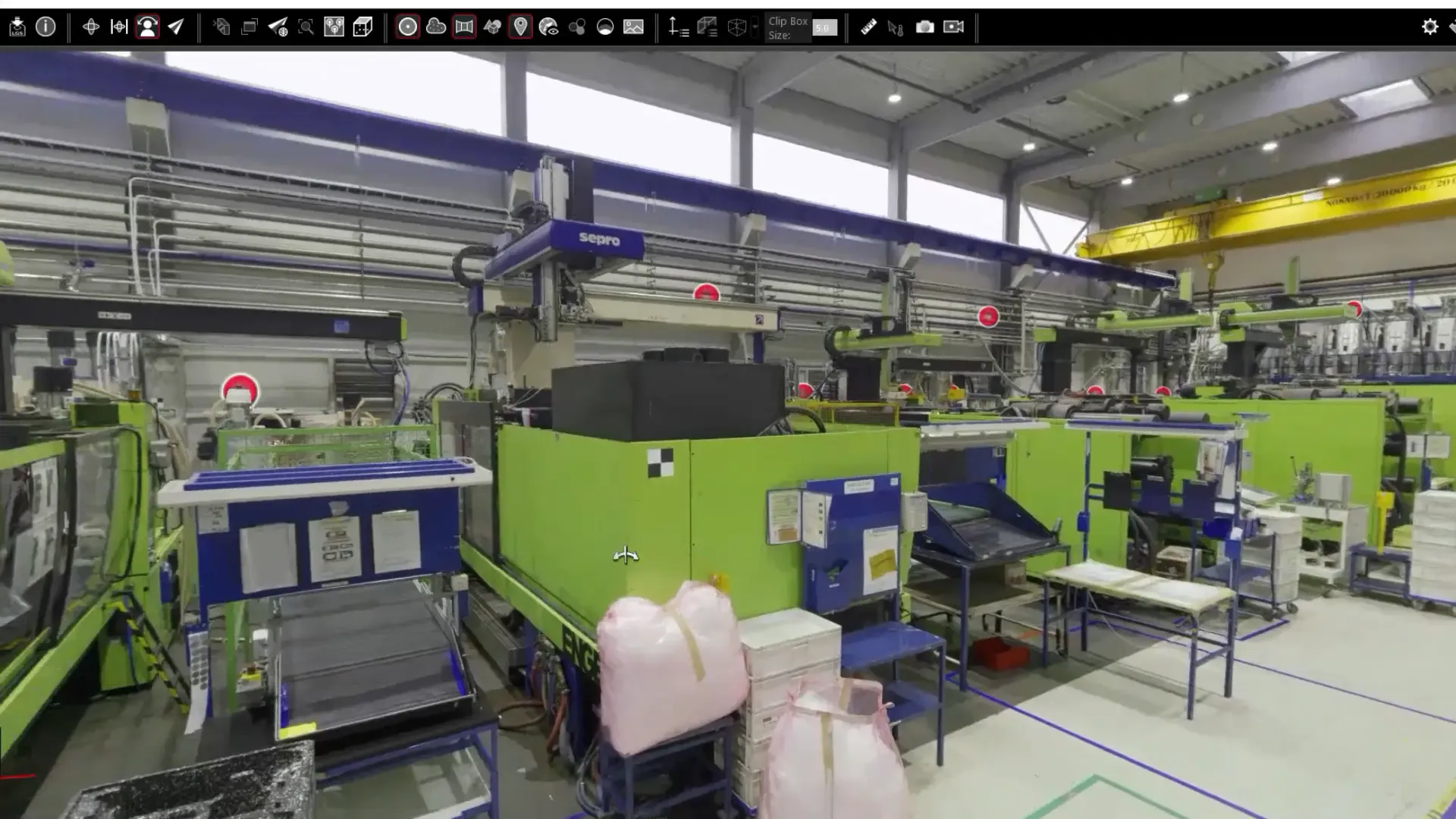This screenshot has width=1456, height=819.
Task: Open the clip box options dropdown arrow
Action: (755, 27)
